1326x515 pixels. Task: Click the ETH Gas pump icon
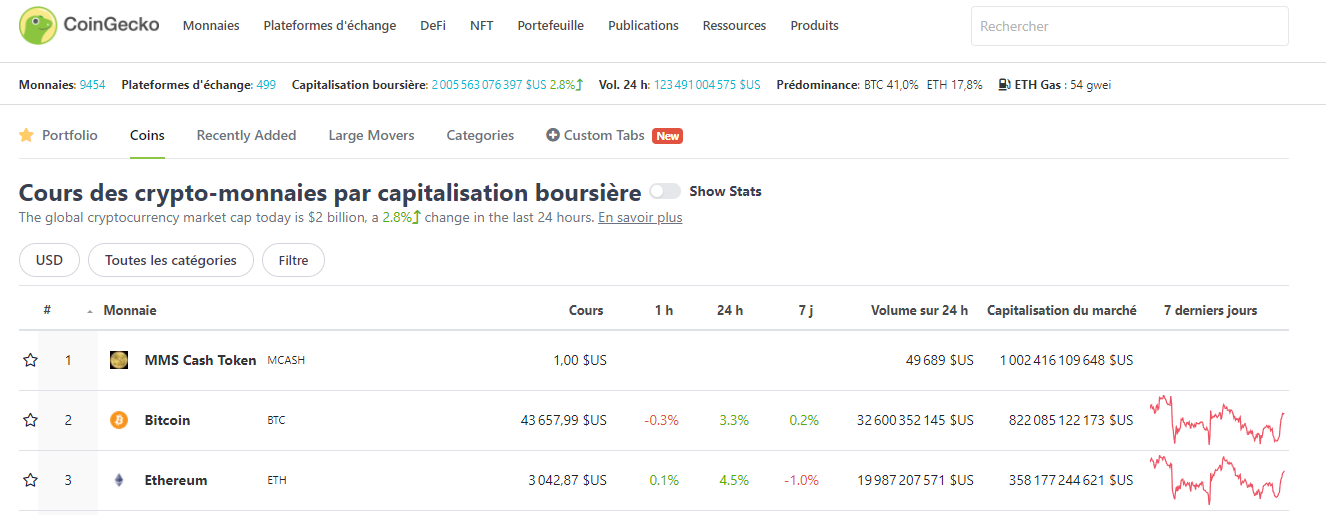tap(1004, 85)
